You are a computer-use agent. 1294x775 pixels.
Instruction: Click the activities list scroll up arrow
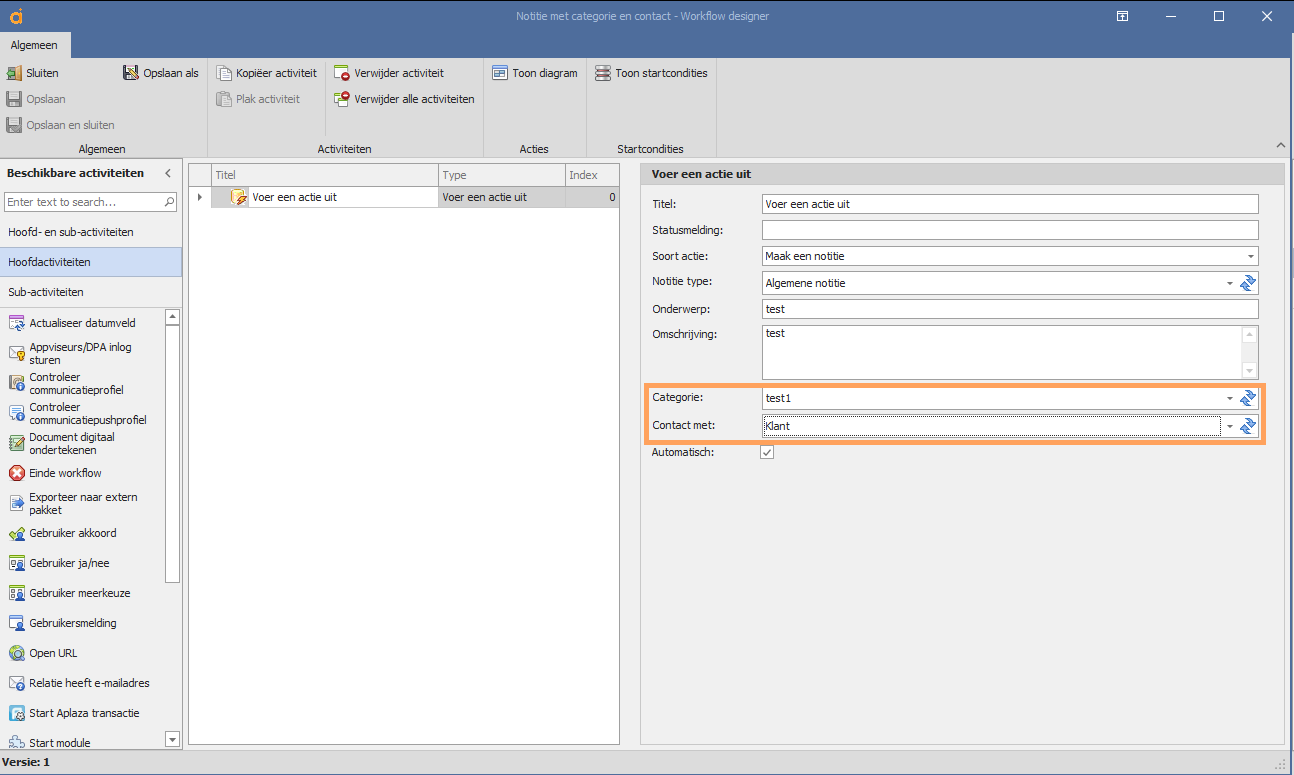[172, 317]
